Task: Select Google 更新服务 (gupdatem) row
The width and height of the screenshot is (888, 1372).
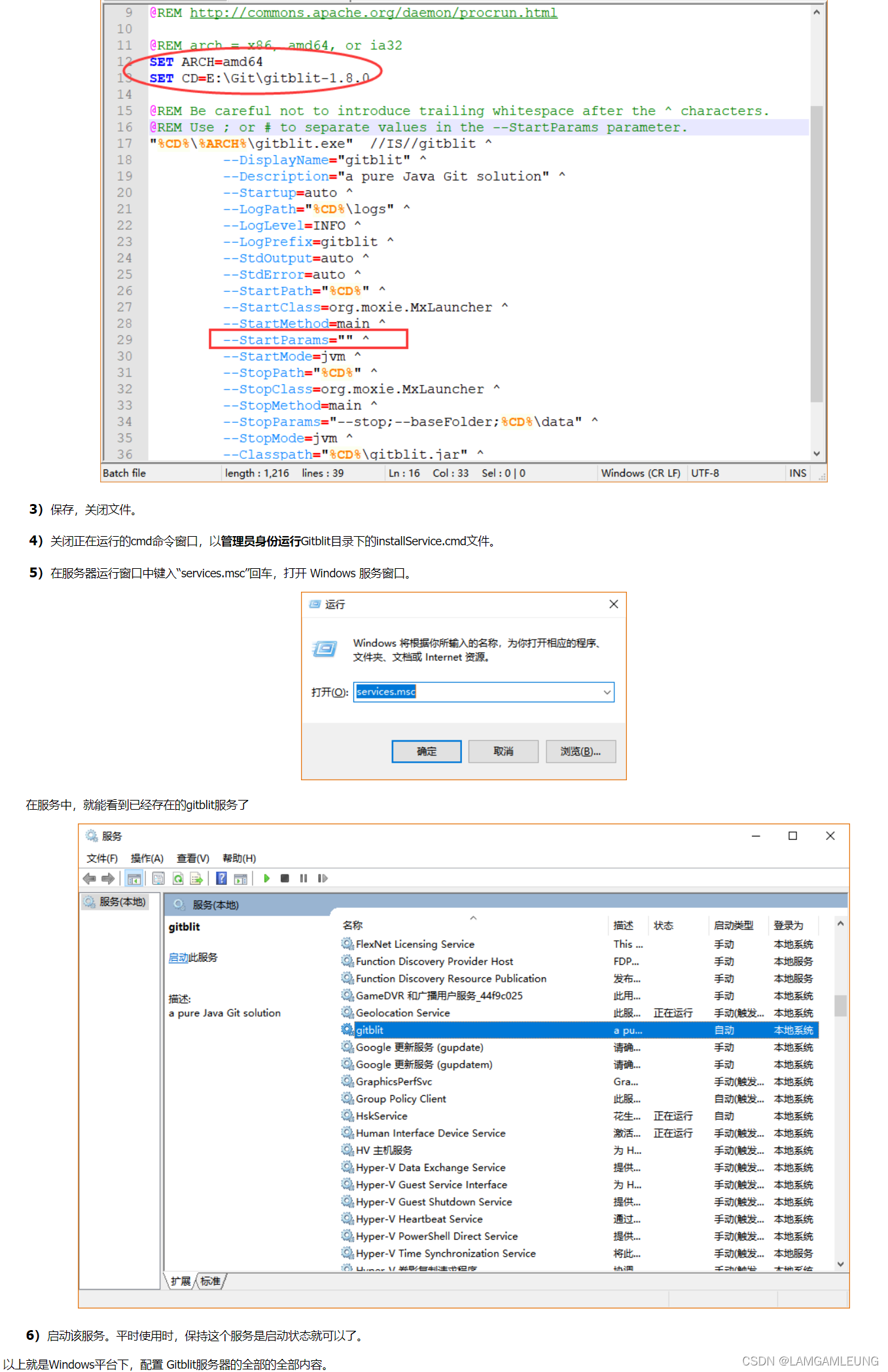Action: (579, 1064)
